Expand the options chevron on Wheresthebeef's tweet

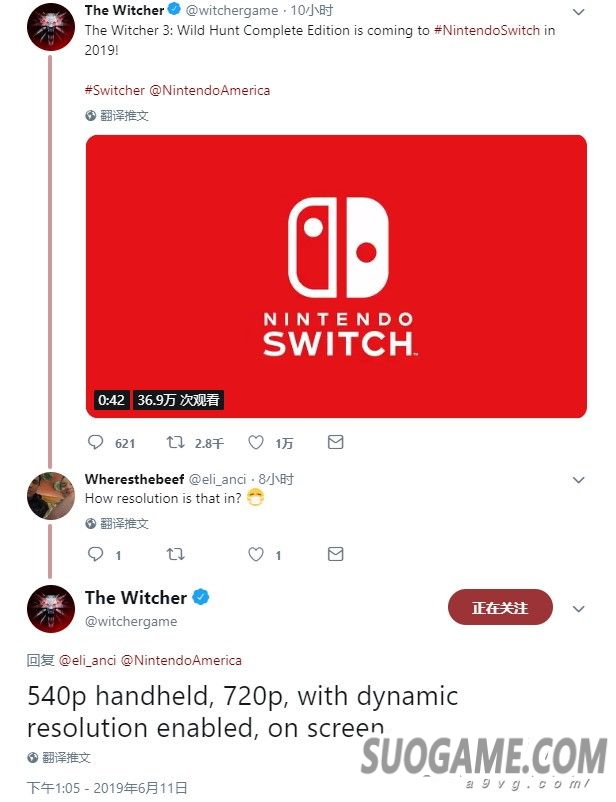click(x=578, y=480)
